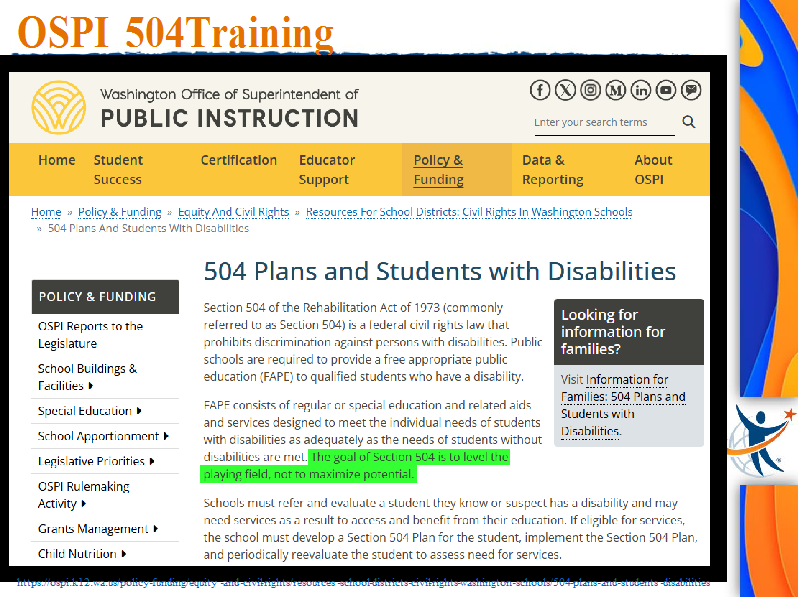Open the OSPI Facebook page icon
Image resolution: width=800 pixels, height=600 pixels.
point(540,90)
